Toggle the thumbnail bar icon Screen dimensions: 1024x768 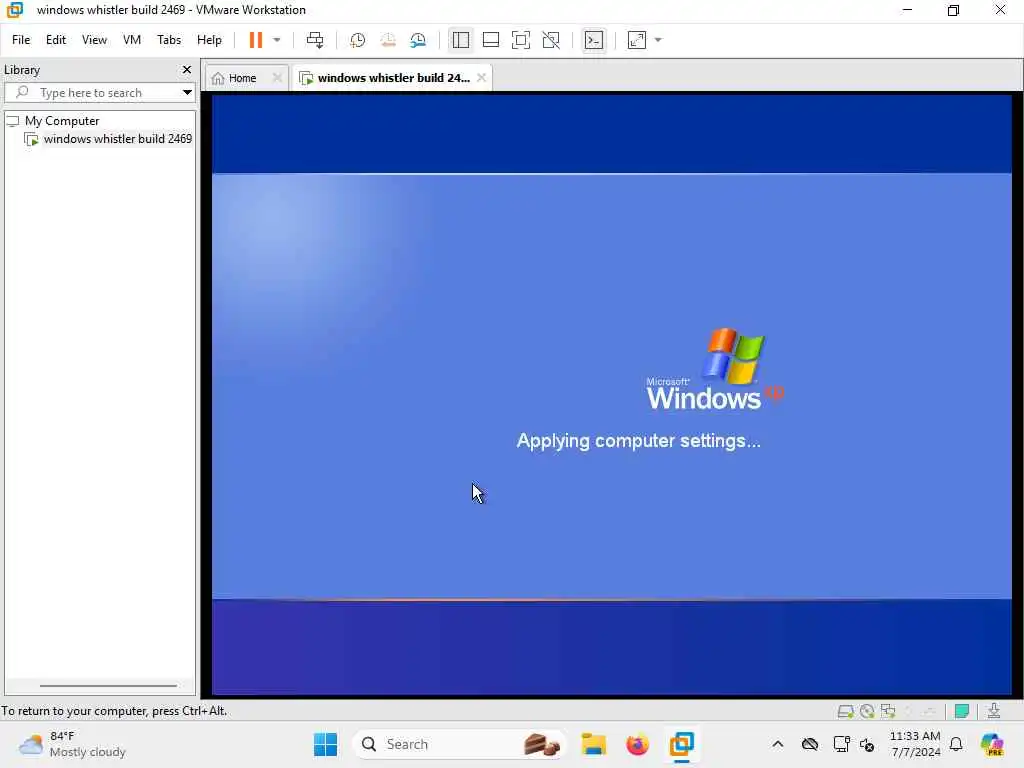[x=490, y=40]
